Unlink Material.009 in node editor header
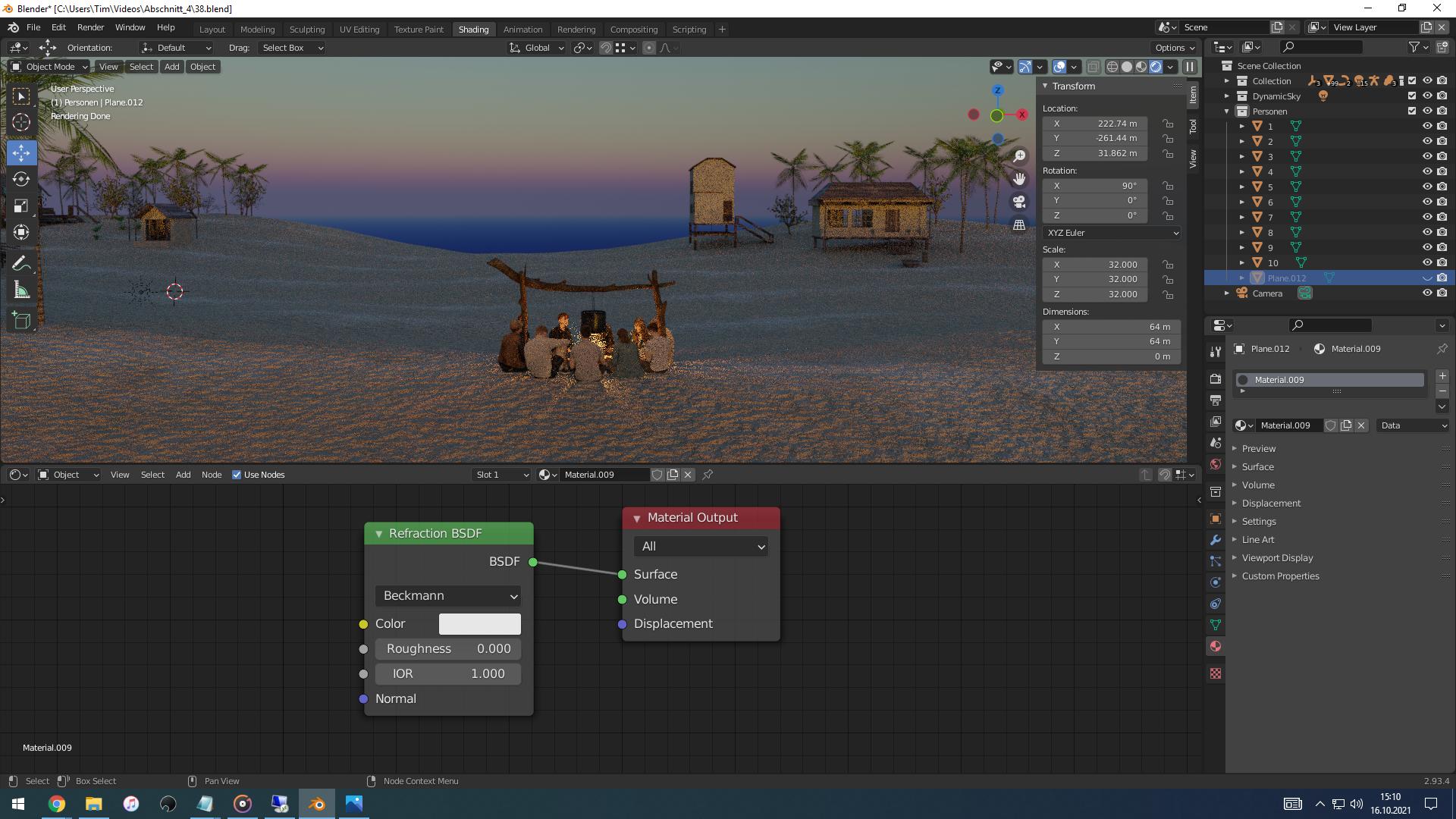The image size is (1456, 819). [x=688, y=475]
